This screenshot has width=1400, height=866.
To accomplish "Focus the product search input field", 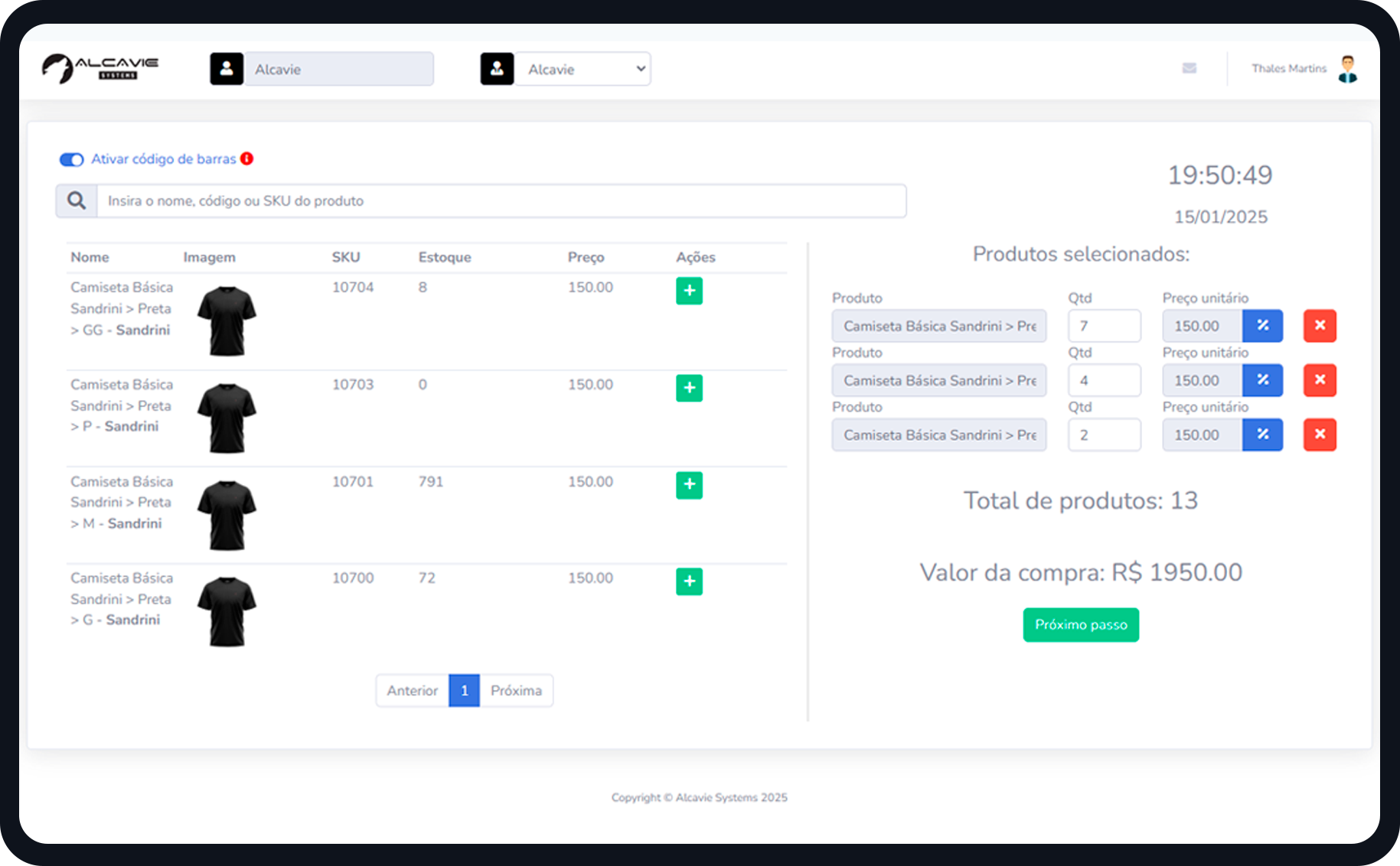I will coord(501,200).
